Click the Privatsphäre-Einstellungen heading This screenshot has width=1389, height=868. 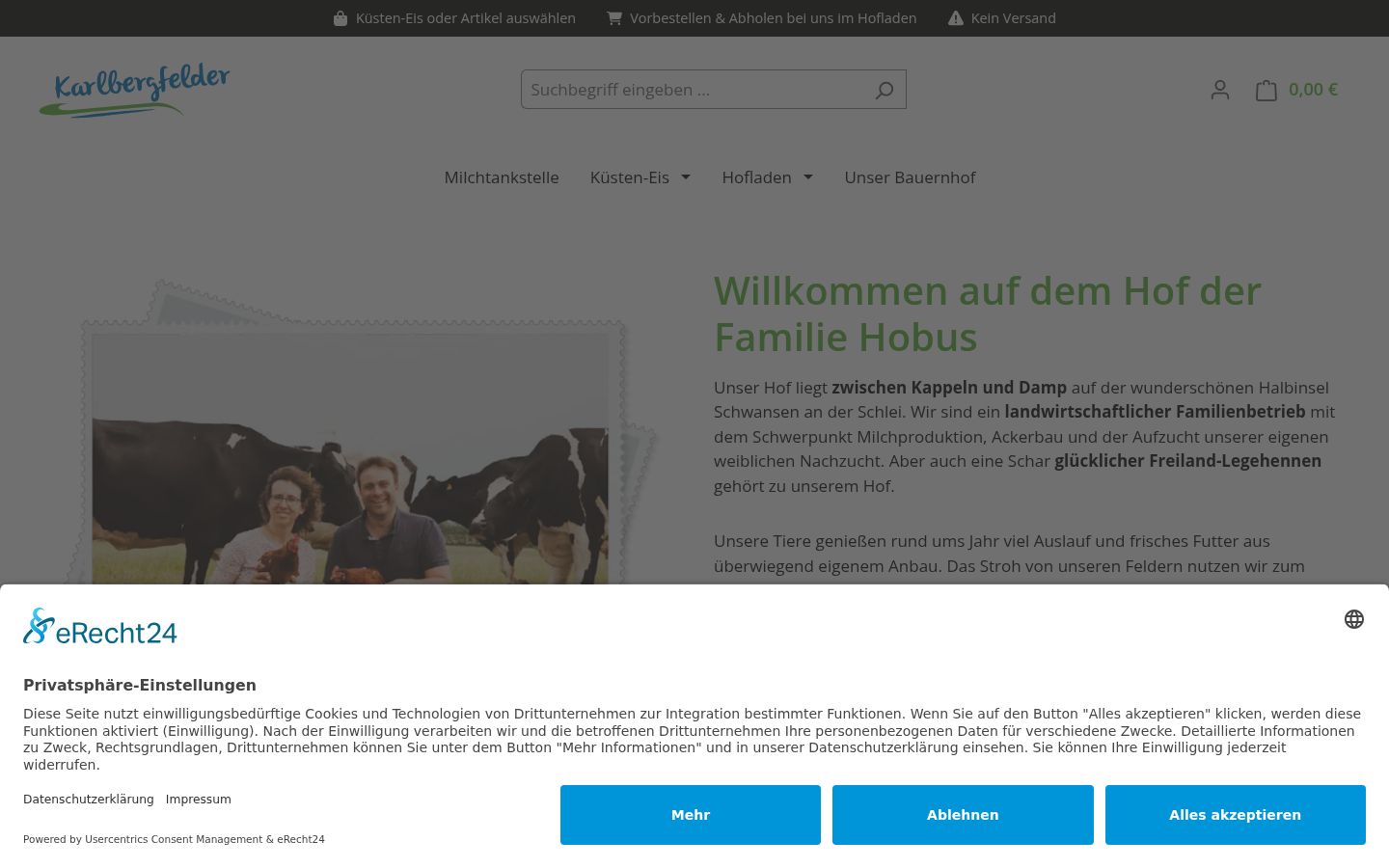click(x=140, y=685)
